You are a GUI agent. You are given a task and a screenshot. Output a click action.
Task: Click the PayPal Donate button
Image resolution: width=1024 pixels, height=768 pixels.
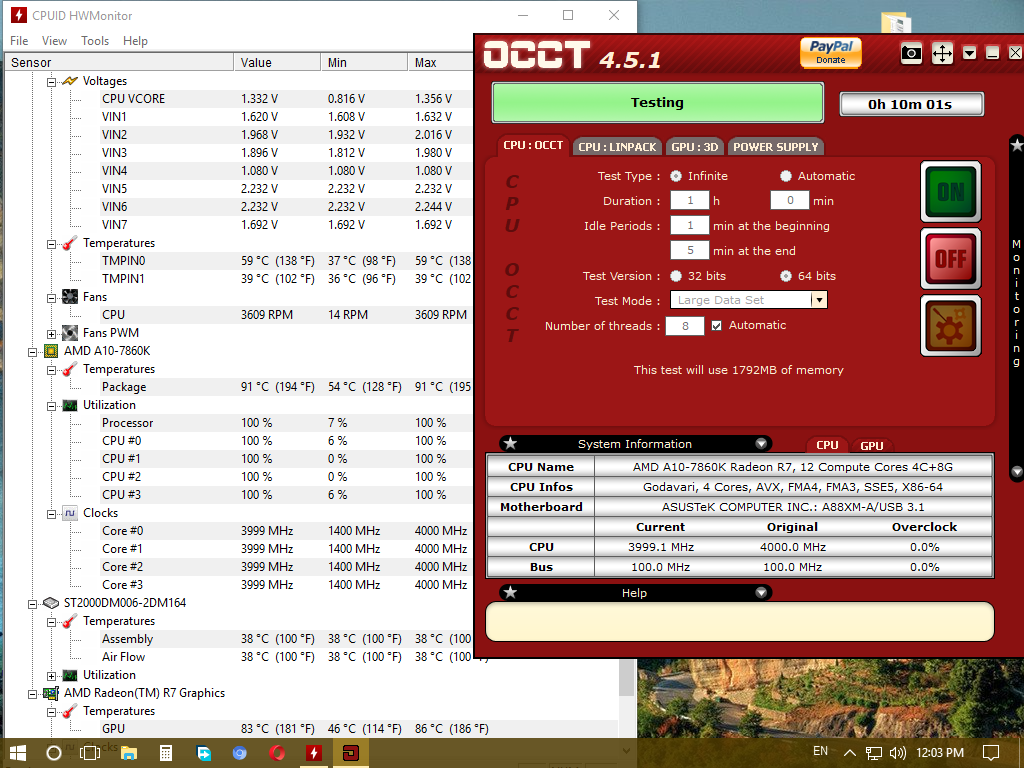point(831,53)
